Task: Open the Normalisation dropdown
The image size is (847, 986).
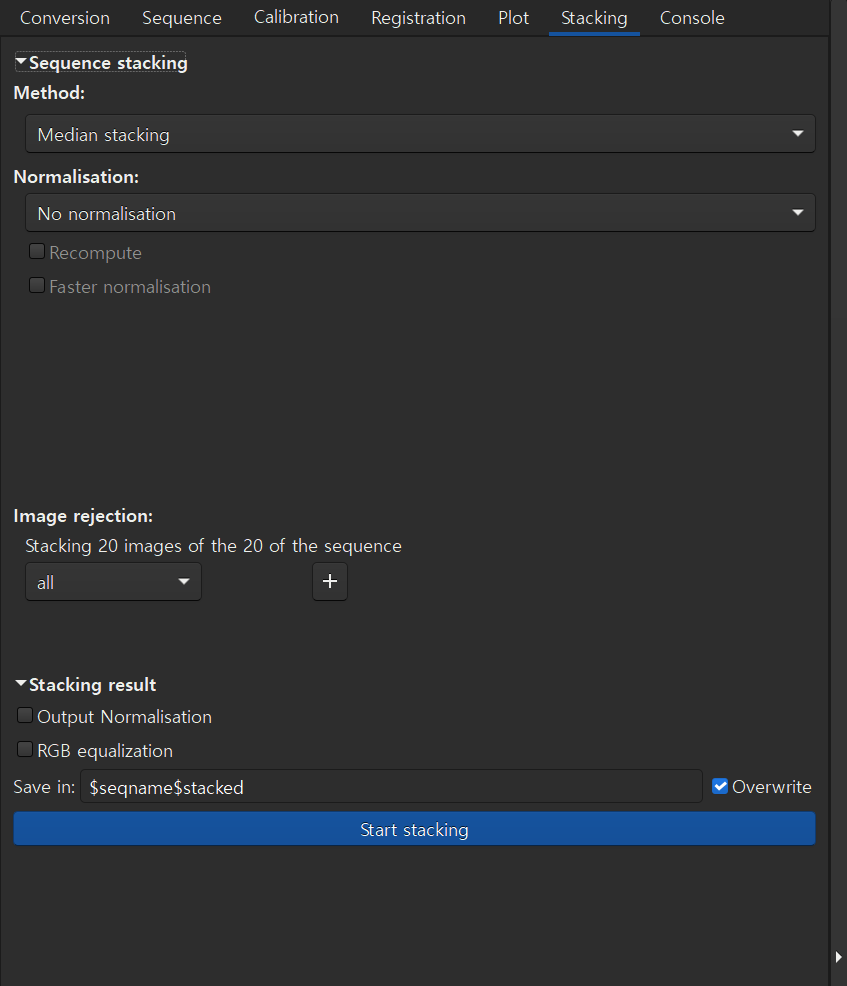Action: coord(420,212)
